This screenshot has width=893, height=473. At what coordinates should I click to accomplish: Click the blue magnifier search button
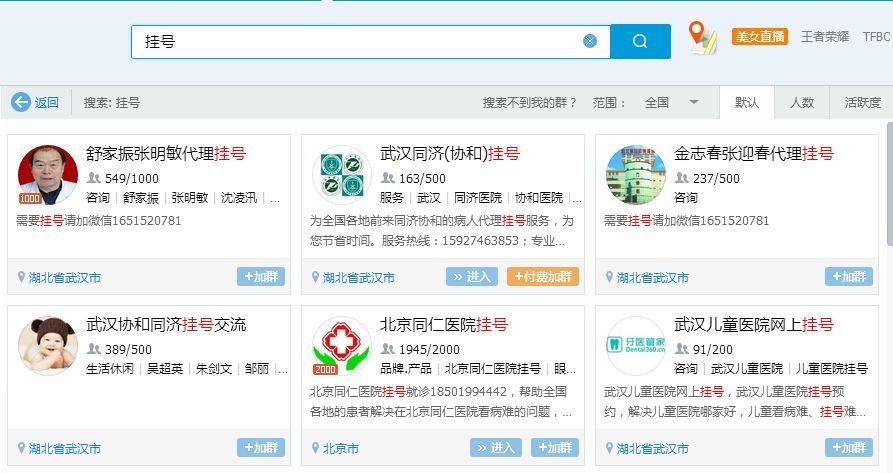point(640,41)
